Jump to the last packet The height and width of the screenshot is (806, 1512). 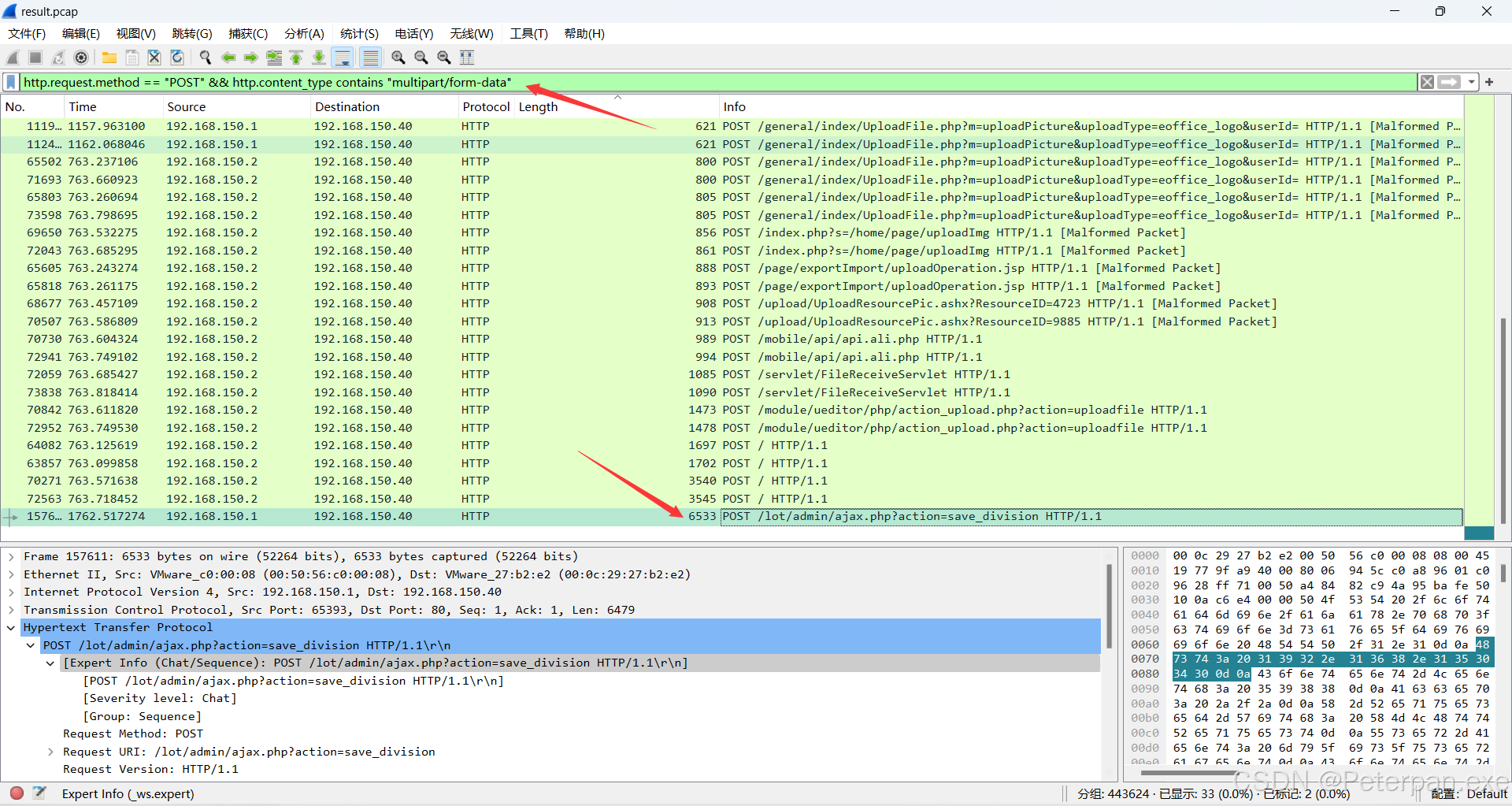319,58
